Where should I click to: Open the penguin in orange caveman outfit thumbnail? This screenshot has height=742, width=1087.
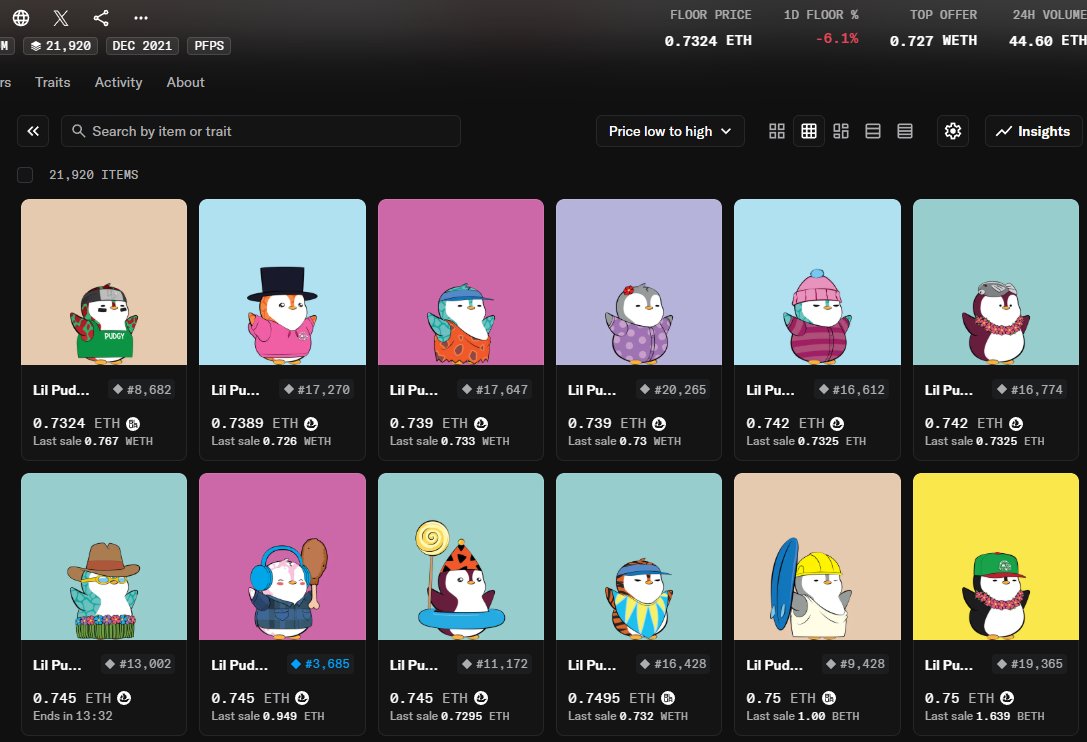click(x=461, y=282)
